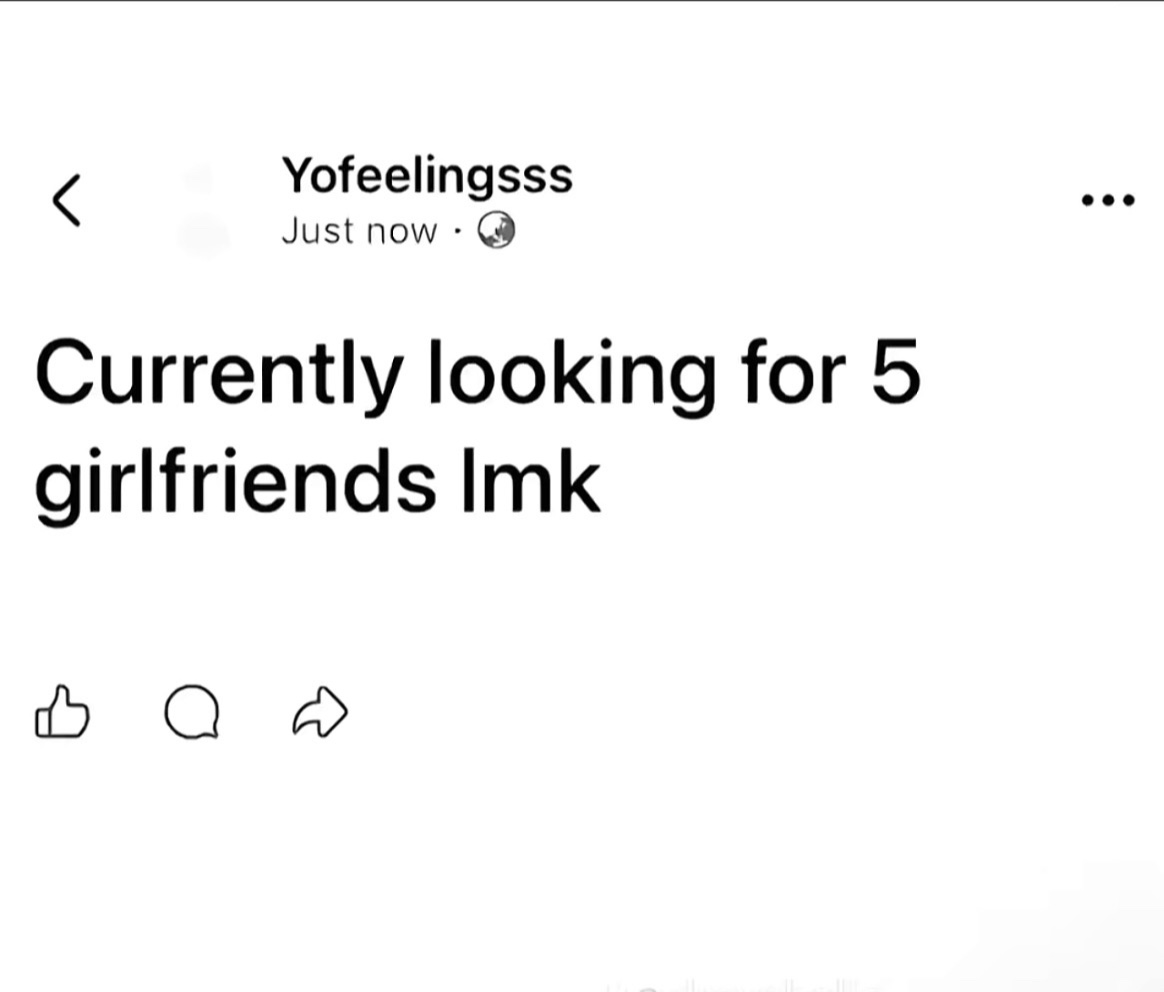Click the "Just now" timestamp
The width and height of the screenshot is (1164, 992).
(x=359, y=231)
